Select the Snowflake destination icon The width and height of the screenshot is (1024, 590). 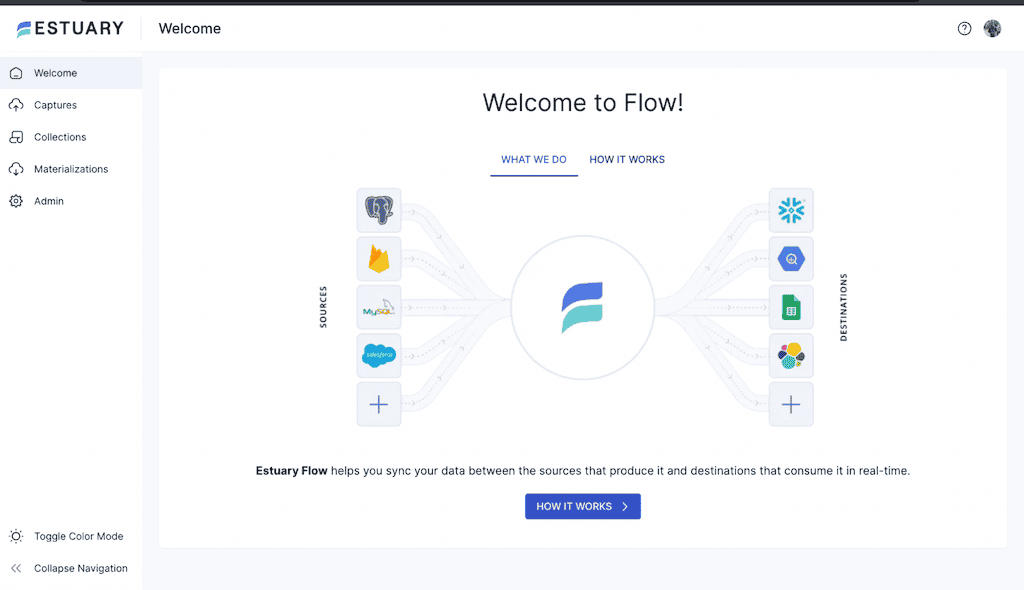tap(791, 210)
